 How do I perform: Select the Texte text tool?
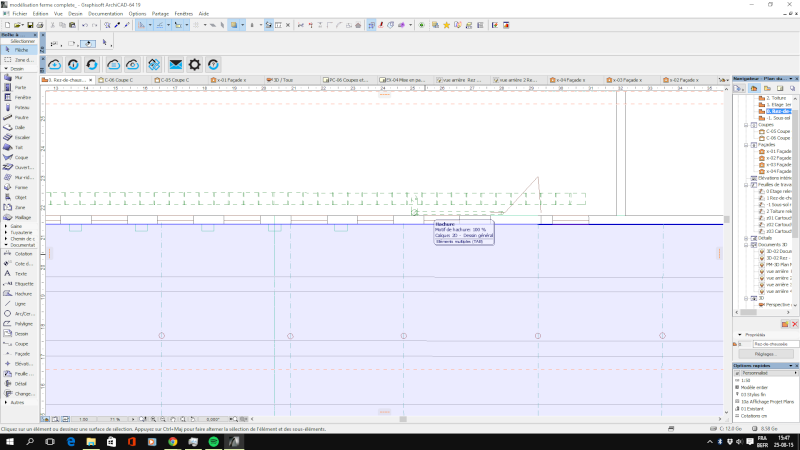pos(19,273)
